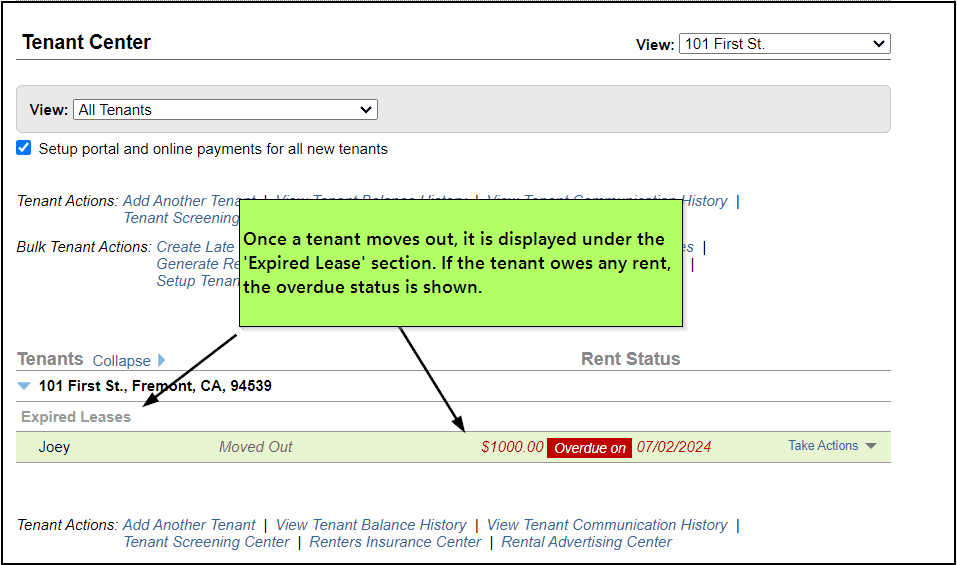Image resolution: width=957 pixels, height=565 pixels.
Task: Open the All Tenants filter dropdown
Action: [x=225, y=110]
